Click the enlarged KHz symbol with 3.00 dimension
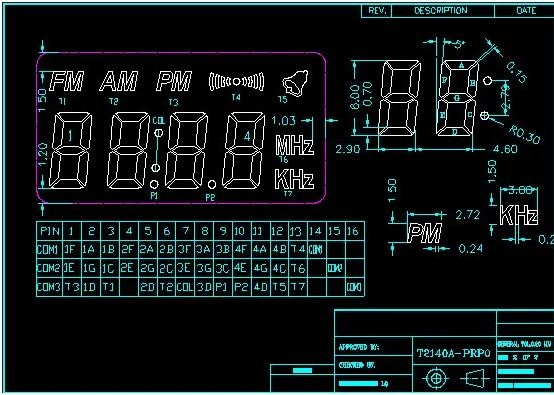The image size is (554, 395). coord(519,215)
